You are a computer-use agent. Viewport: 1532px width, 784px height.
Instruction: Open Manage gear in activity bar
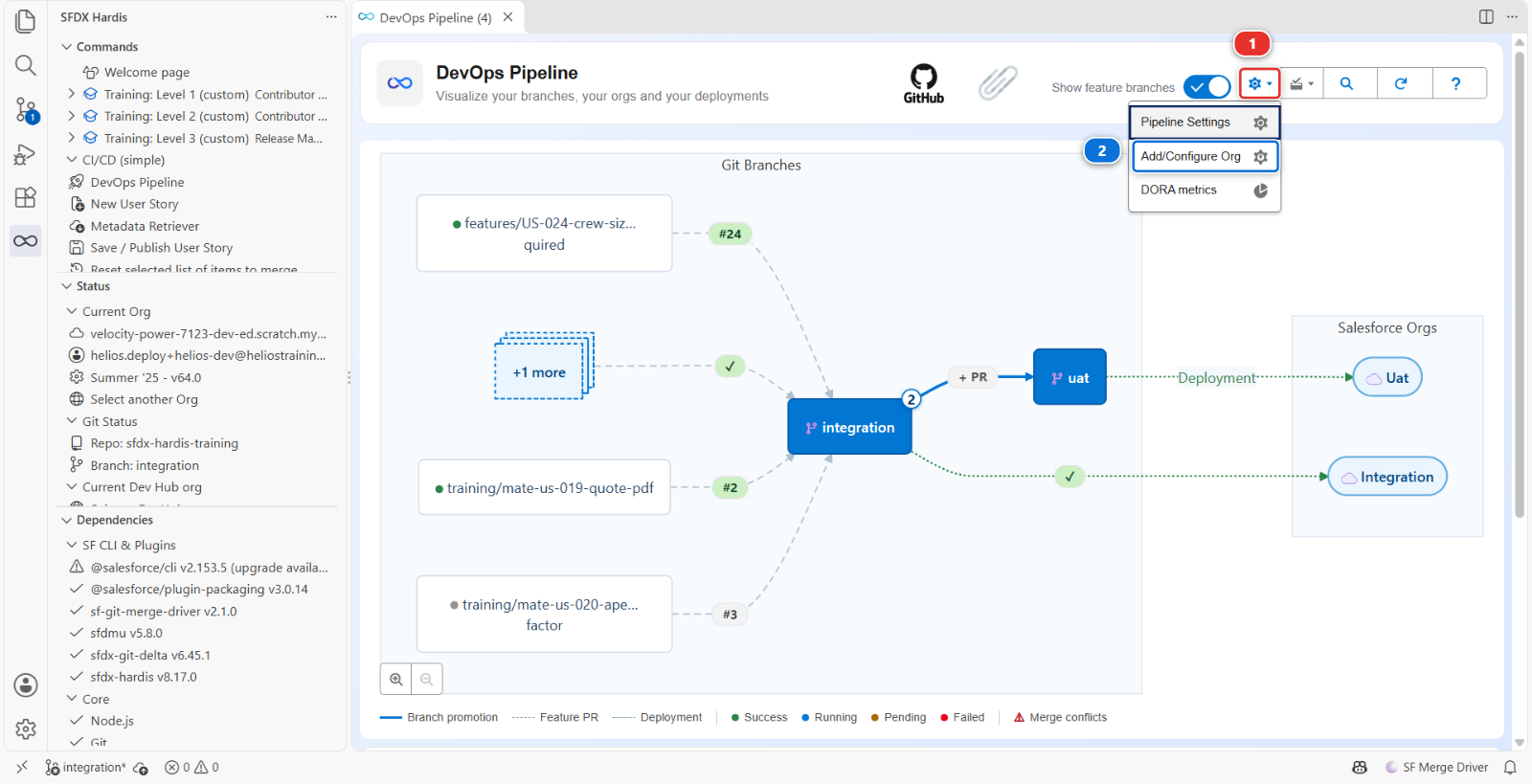pyautogui.click(x=26, y=729)
